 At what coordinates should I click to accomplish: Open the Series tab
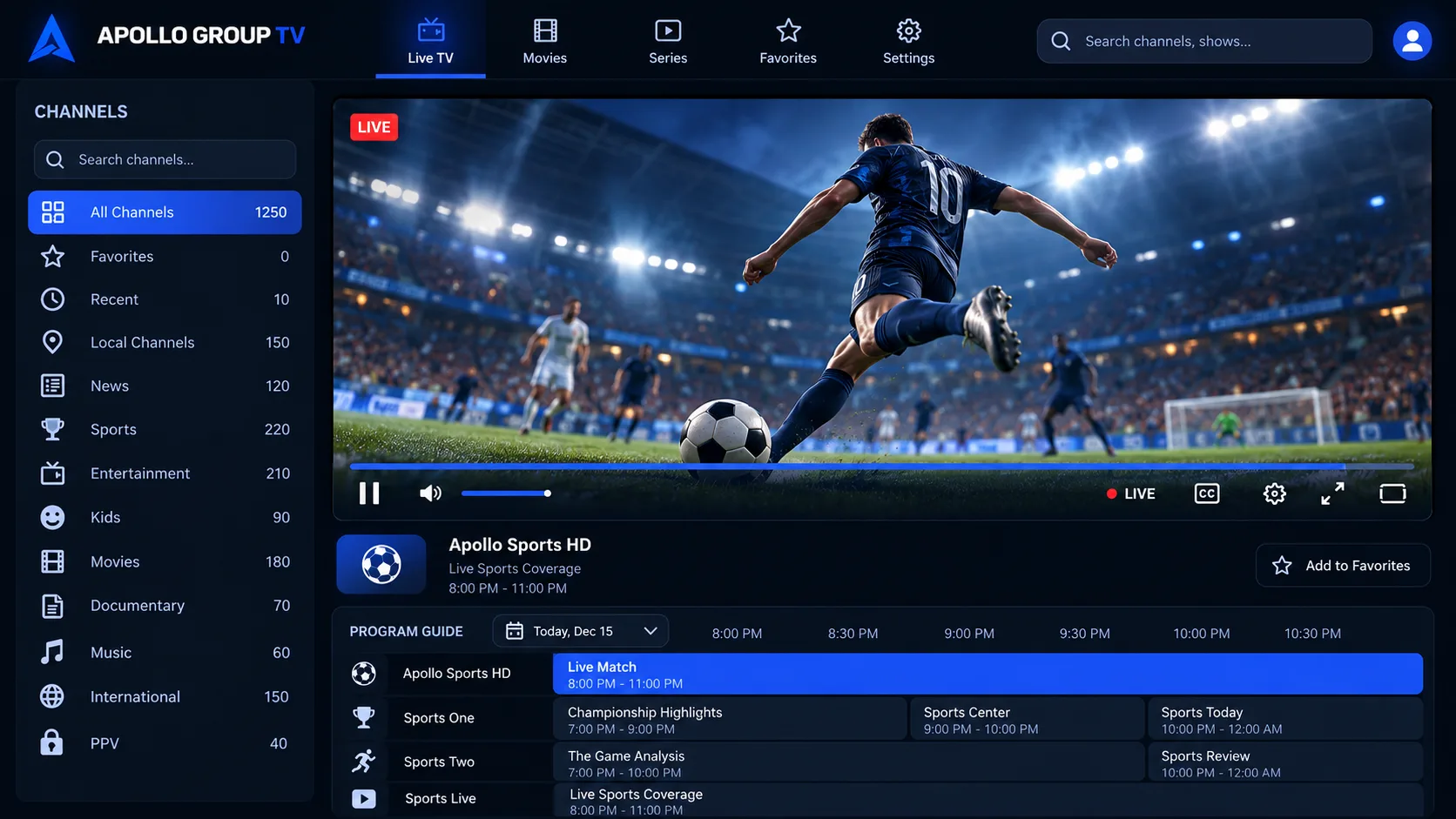point(668,41)
